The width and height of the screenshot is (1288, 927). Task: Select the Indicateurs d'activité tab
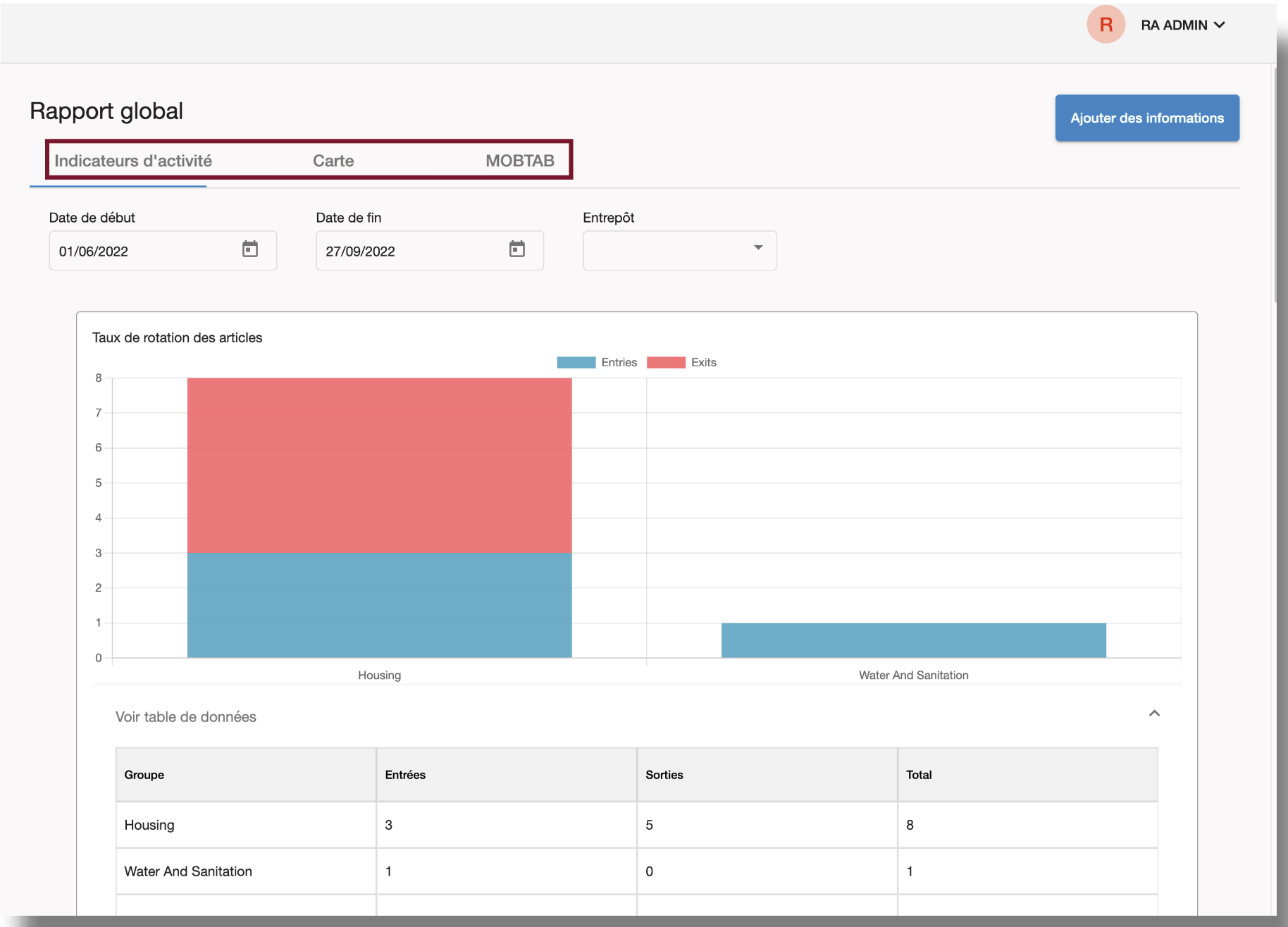[133, 161]
